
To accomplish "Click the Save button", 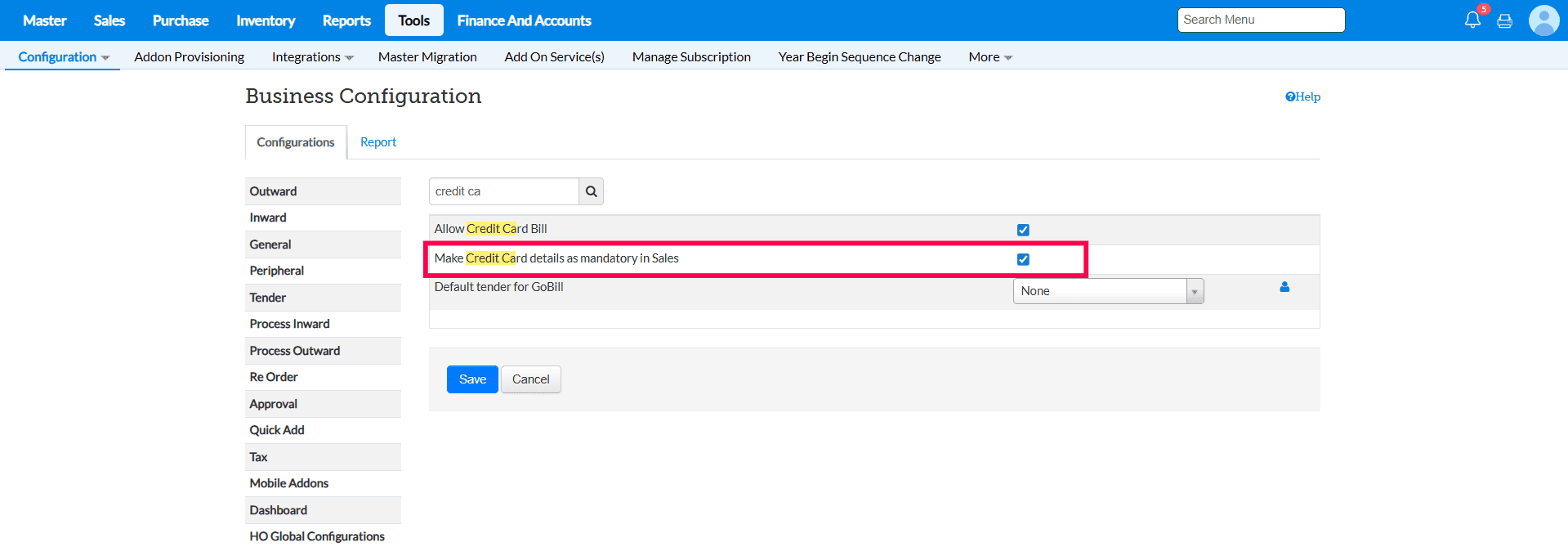I will click(x=472, y=379).
